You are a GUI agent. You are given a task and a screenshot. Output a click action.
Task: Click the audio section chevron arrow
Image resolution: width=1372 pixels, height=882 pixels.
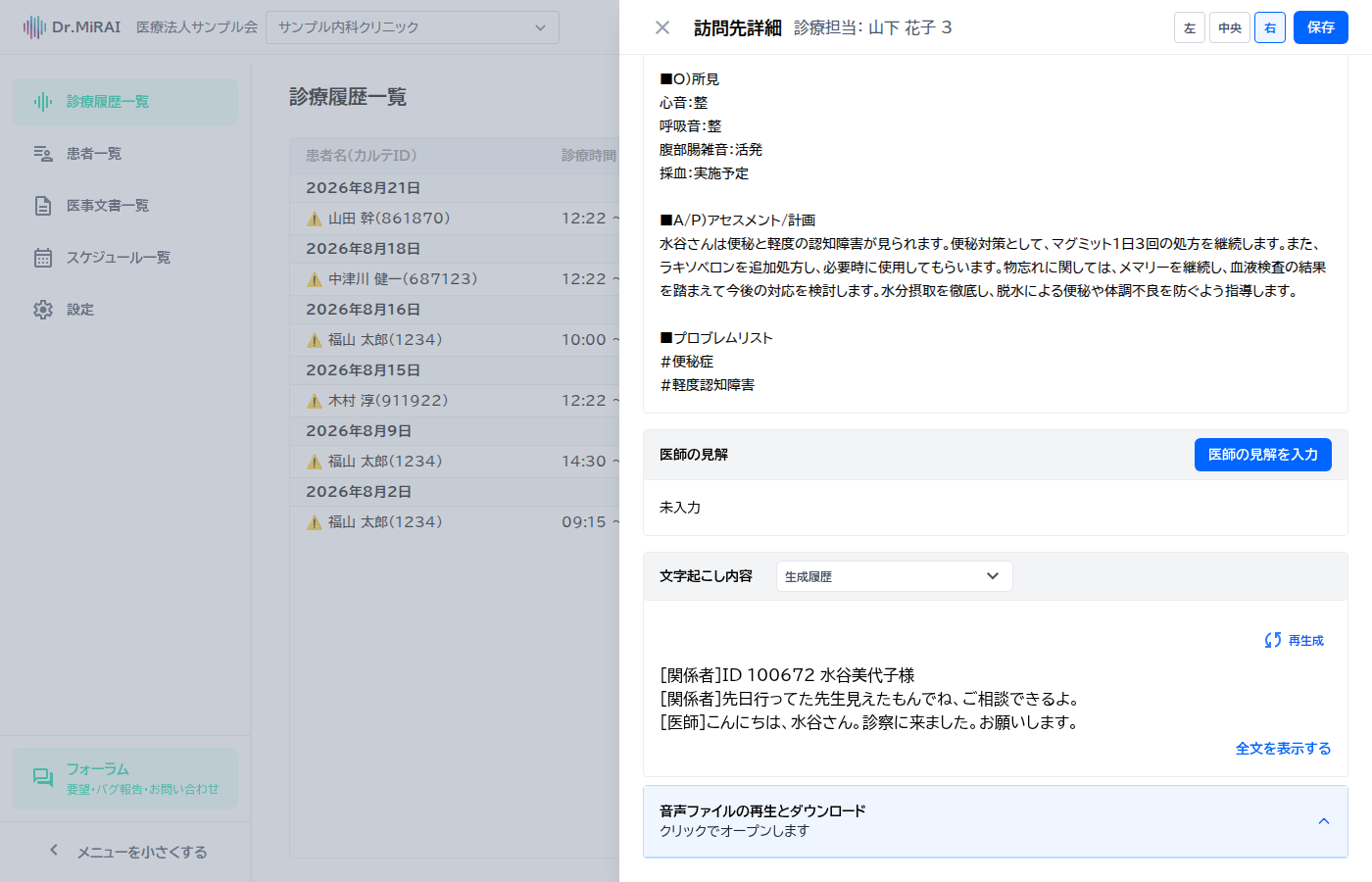coord(1324,821)
